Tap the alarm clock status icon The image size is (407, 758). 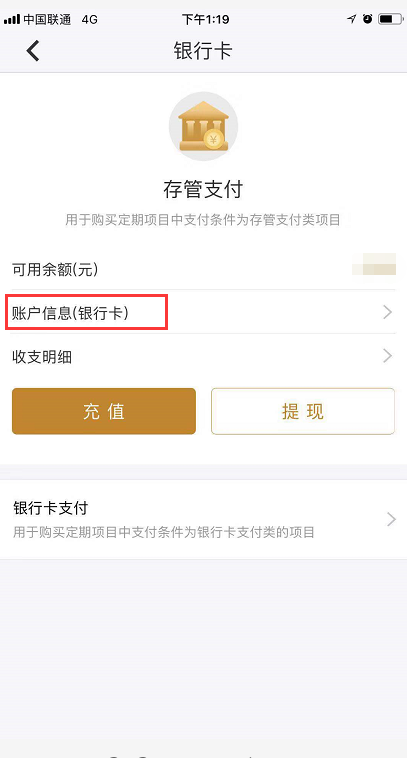pyautogui.click(x=368, y=19)
